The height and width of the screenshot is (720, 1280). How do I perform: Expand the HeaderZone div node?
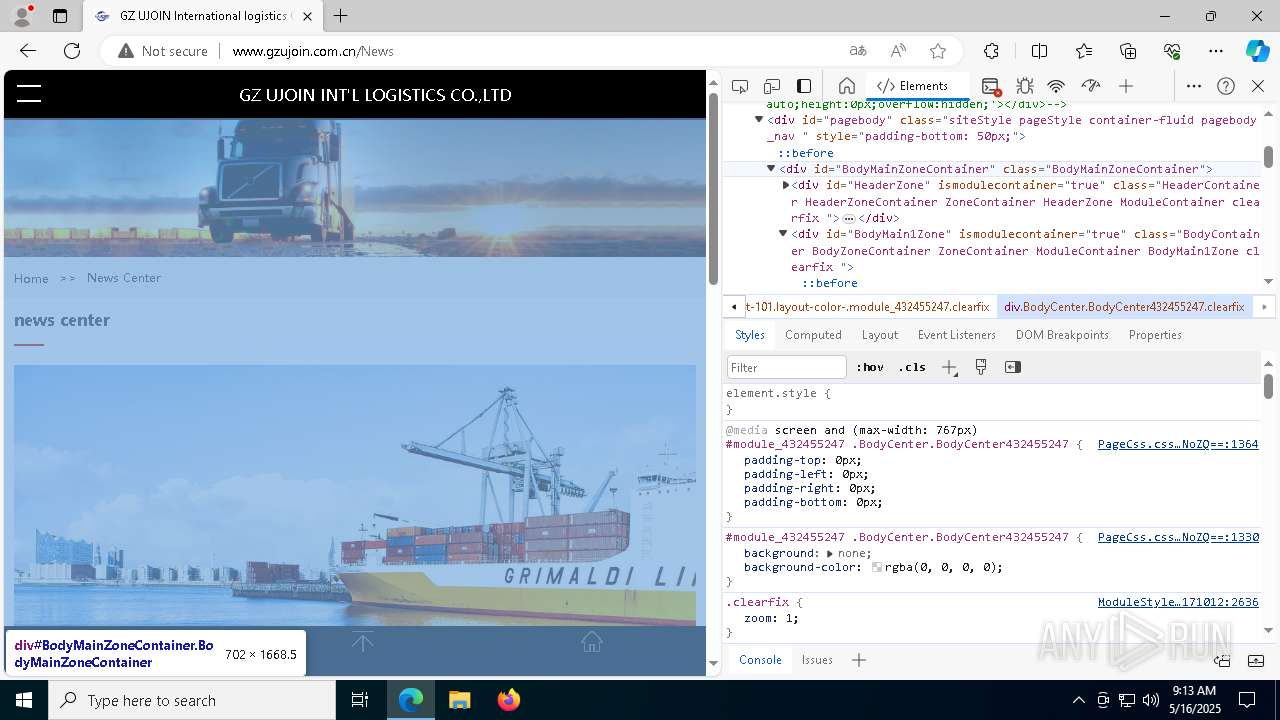click(x=785, y=185)
